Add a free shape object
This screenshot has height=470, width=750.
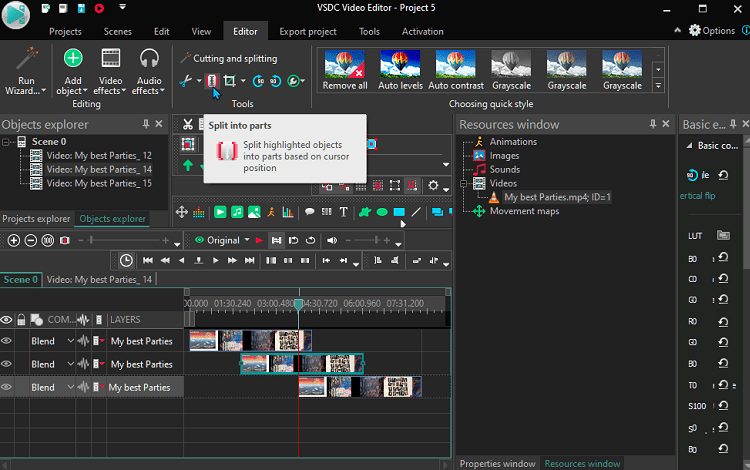click(x=365, y=212)
